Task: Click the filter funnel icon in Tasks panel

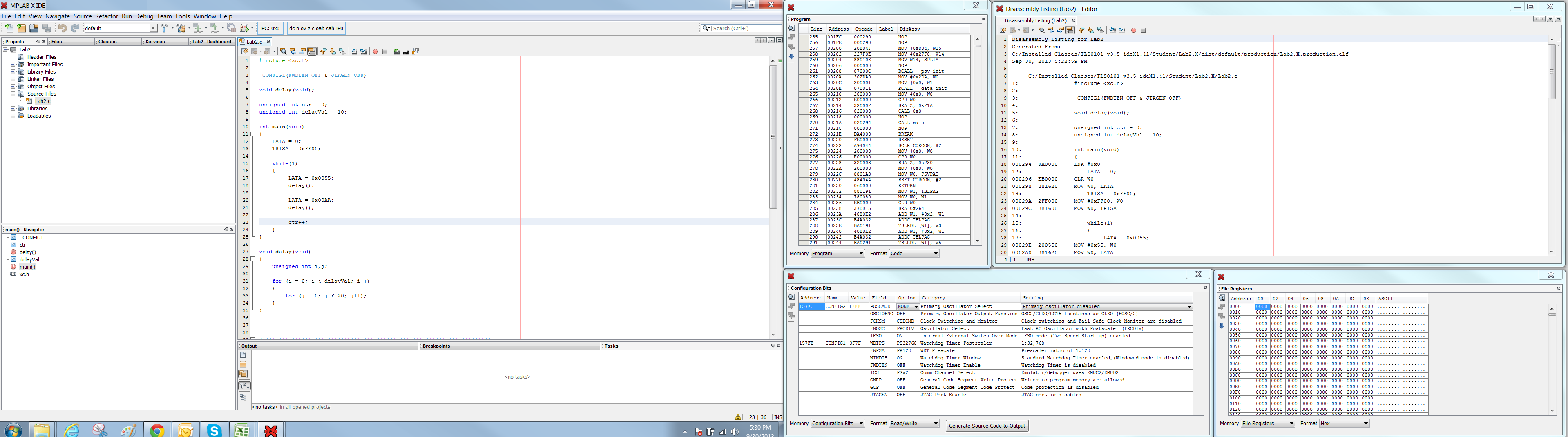Action: 243,386
